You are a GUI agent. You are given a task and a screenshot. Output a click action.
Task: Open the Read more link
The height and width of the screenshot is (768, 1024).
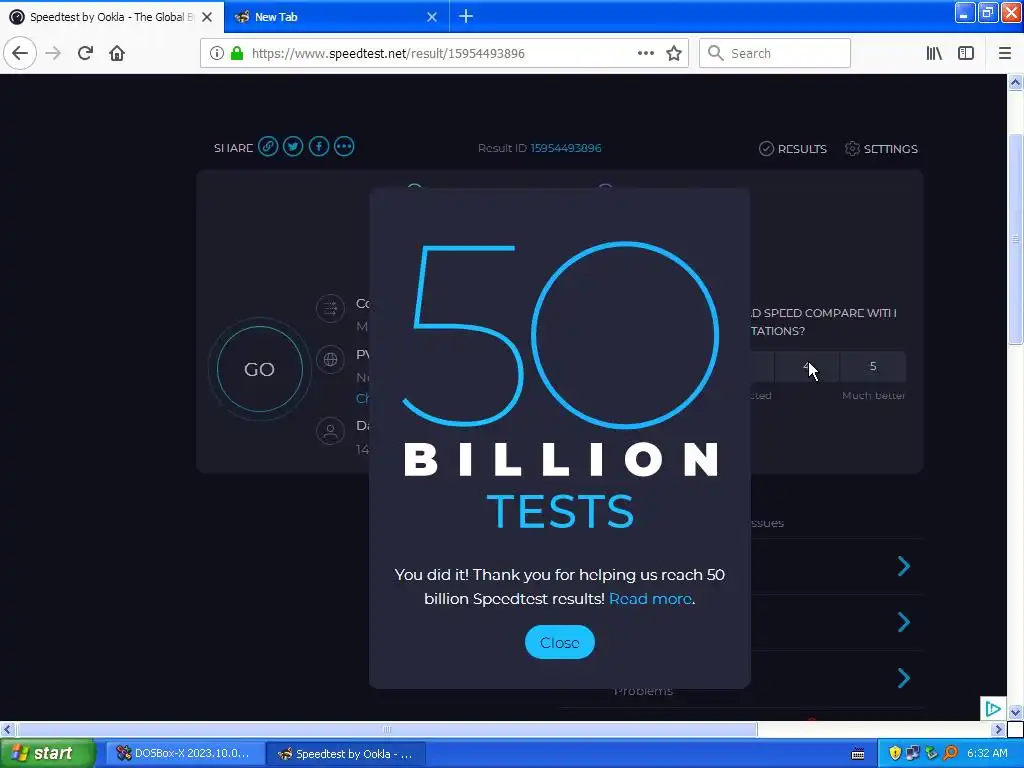[650, 599]
